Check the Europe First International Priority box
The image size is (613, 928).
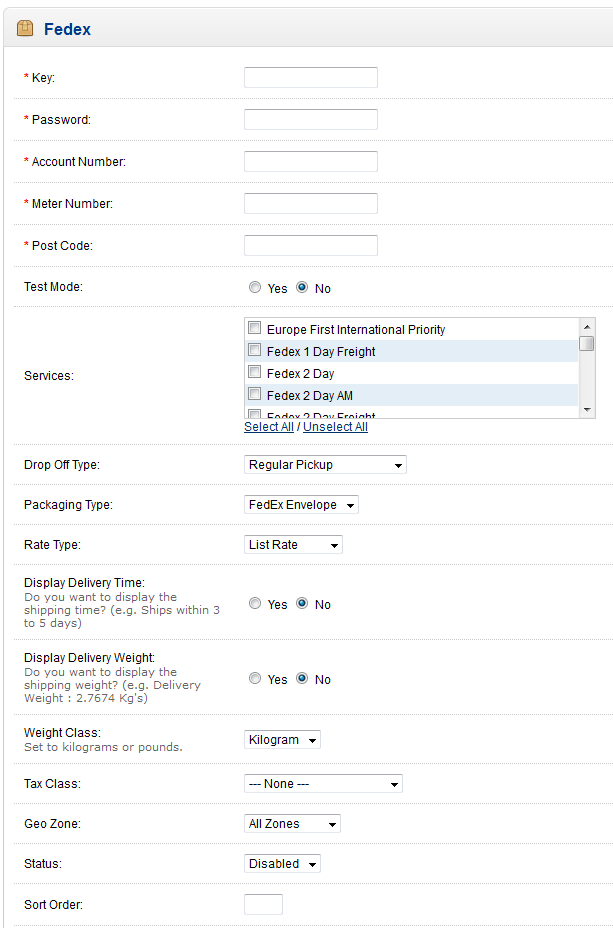[x=255, y=329]
